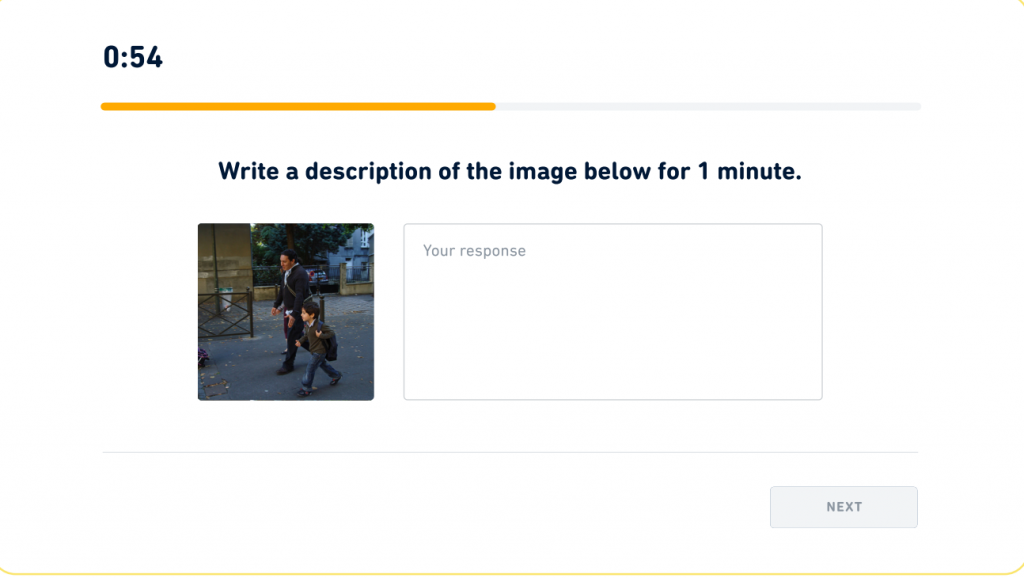Click the boy's backpack in the photo
The height and width of the screenshot is (578, 1024).
[x=331, y=347]
